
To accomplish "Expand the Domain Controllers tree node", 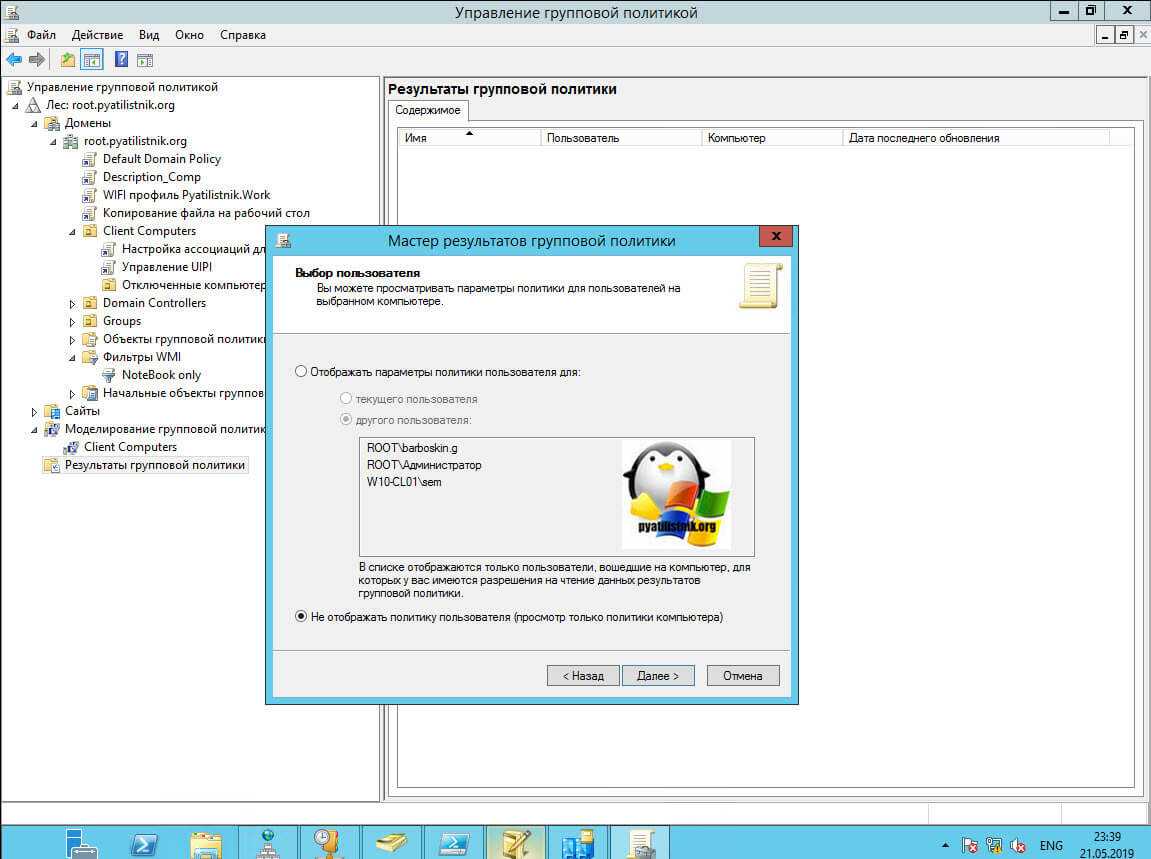I will (73, 303).
